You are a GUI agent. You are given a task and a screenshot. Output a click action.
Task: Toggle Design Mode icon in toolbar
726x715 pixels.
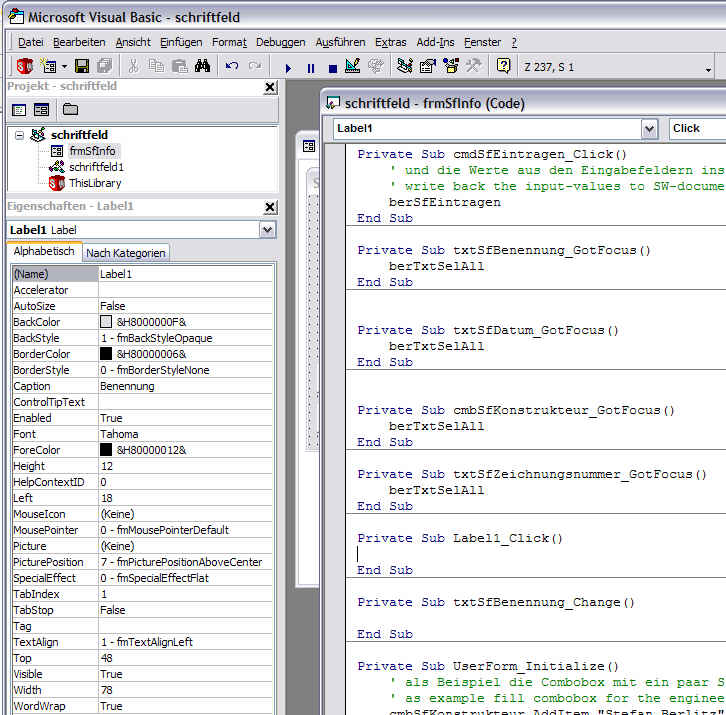click(352, 67)
